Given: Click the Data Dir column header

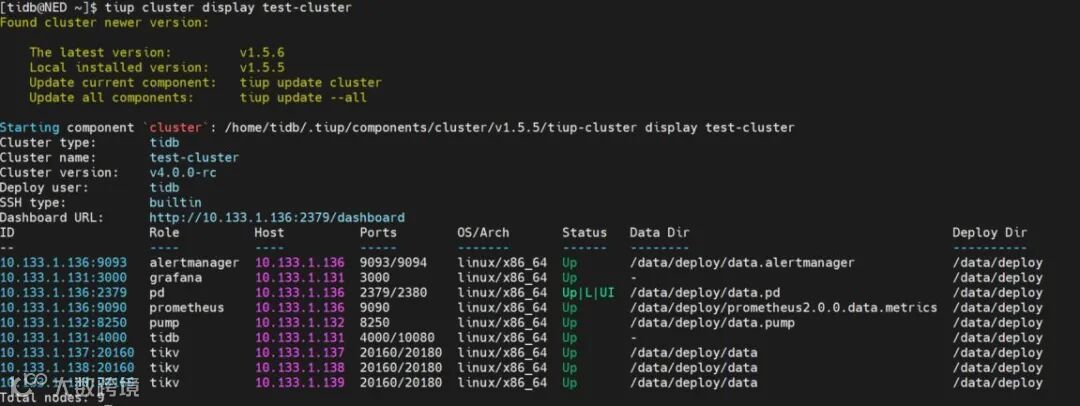Looking at the screenshot, I should pyautogui.click(x=659, y=233).
